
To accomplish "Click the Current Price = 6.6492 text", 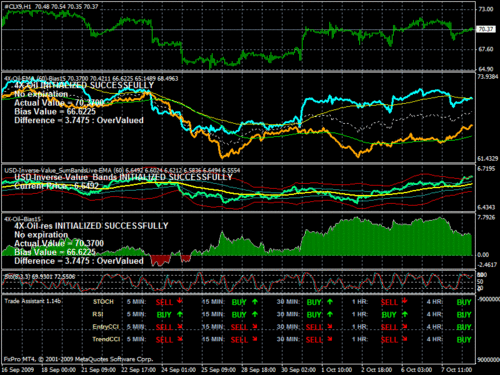I will tap(57, 186).
